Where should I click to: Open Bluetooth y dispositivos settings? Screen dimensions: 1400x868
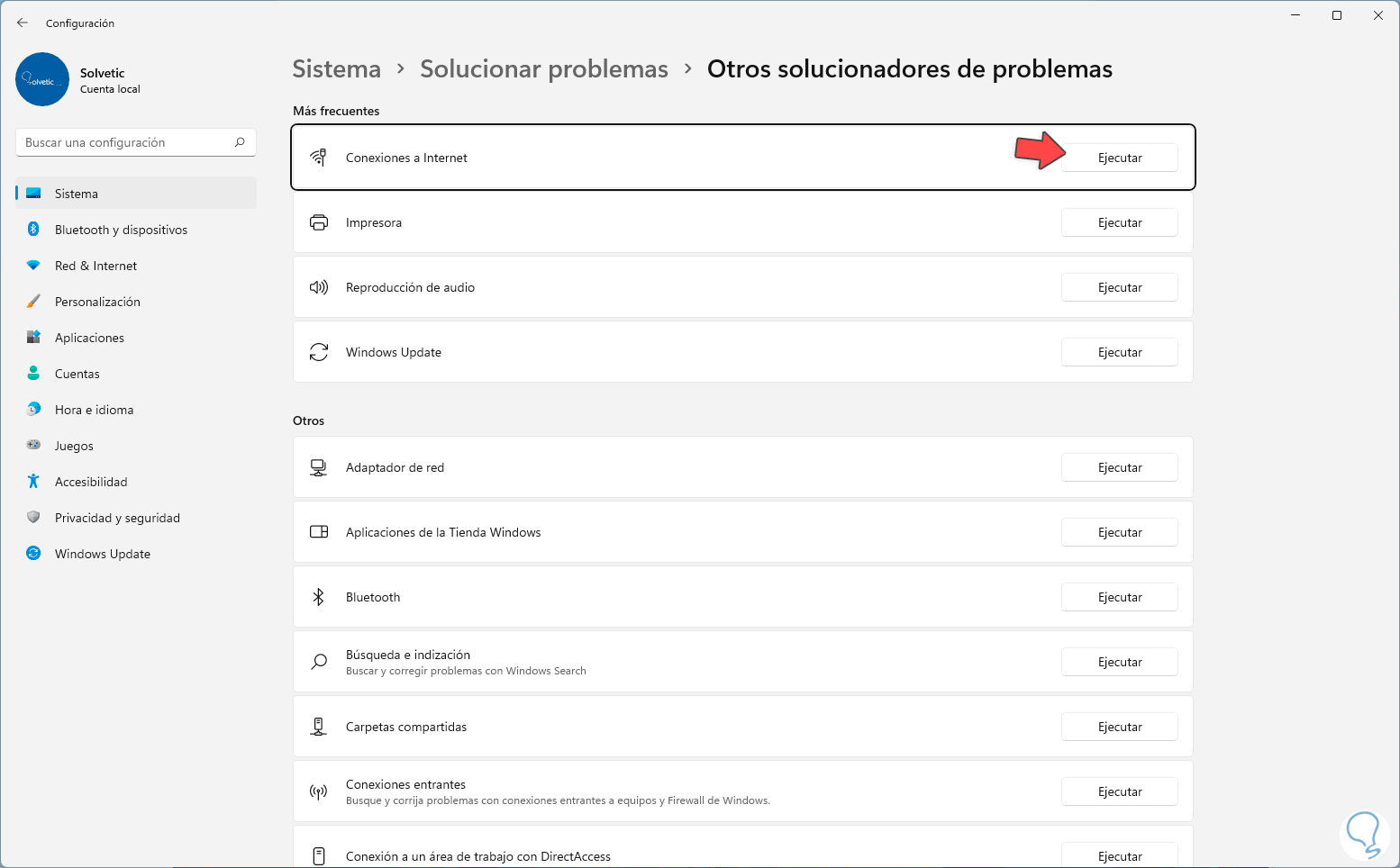(x=121, y=230)
